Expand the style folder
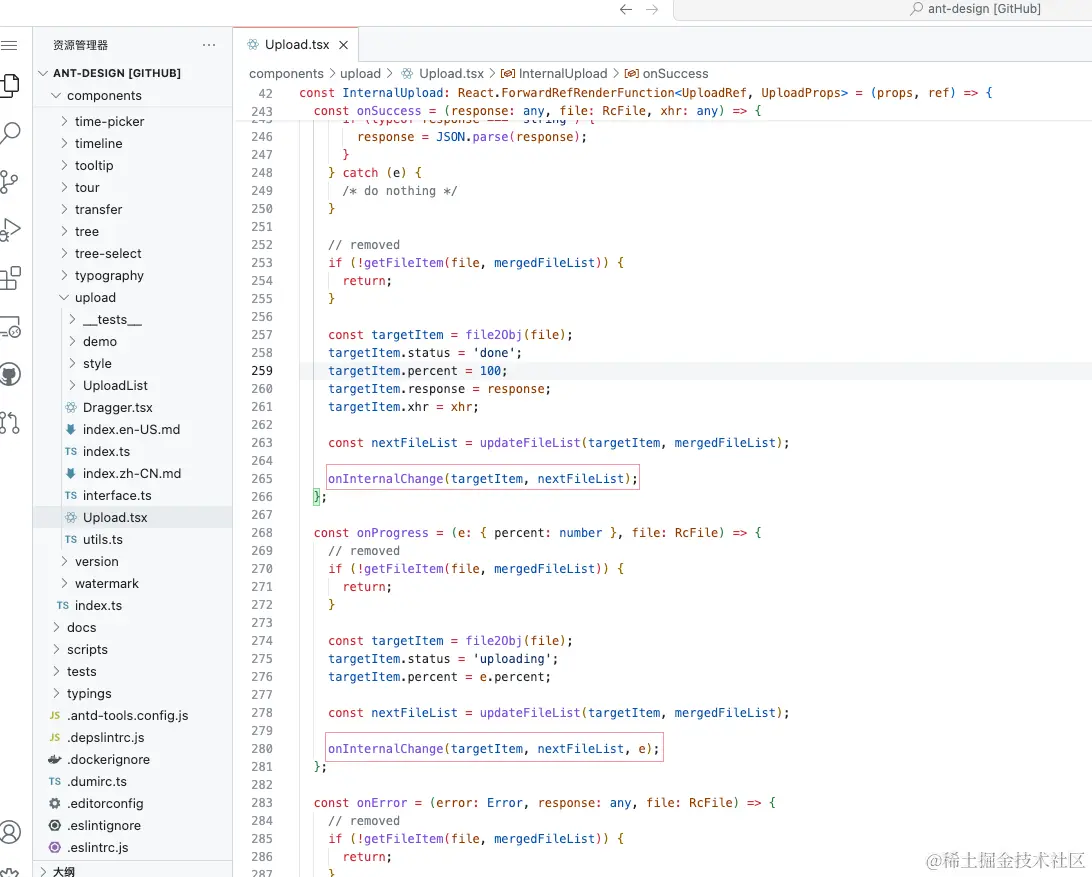Viewport: 1092px width, 877px height. (132, 364)
